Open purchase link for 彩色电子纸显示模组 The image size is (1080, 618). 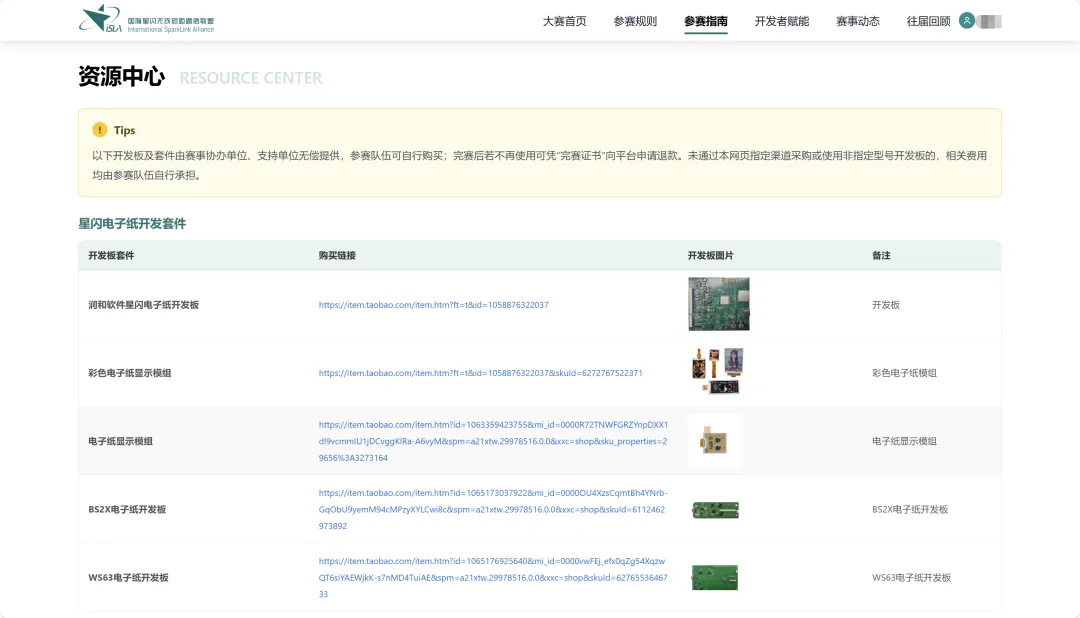coord(480,373)
